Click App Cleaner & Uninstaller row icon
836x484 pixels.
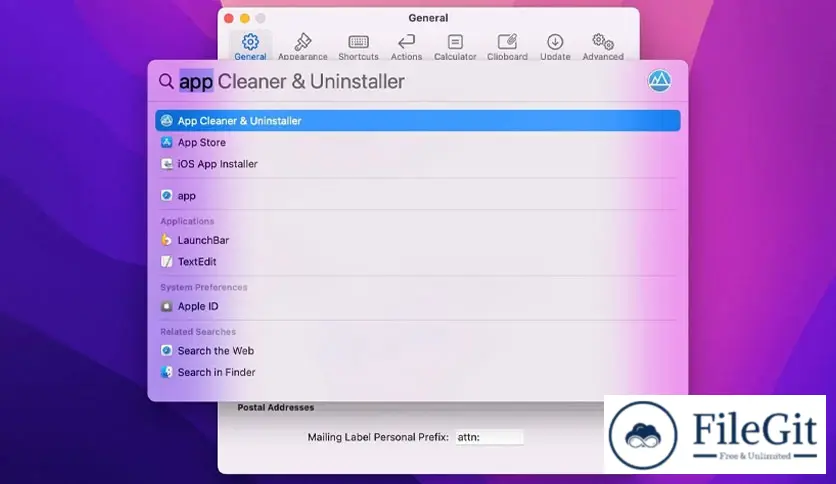point(167,120)
